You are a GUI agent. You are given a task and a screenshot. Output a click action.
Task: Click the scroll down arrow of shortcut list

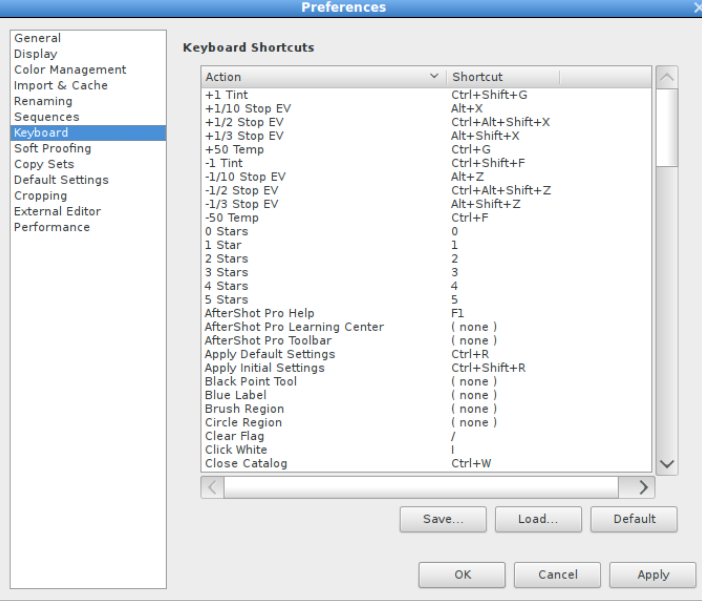[x=667, y=464]
